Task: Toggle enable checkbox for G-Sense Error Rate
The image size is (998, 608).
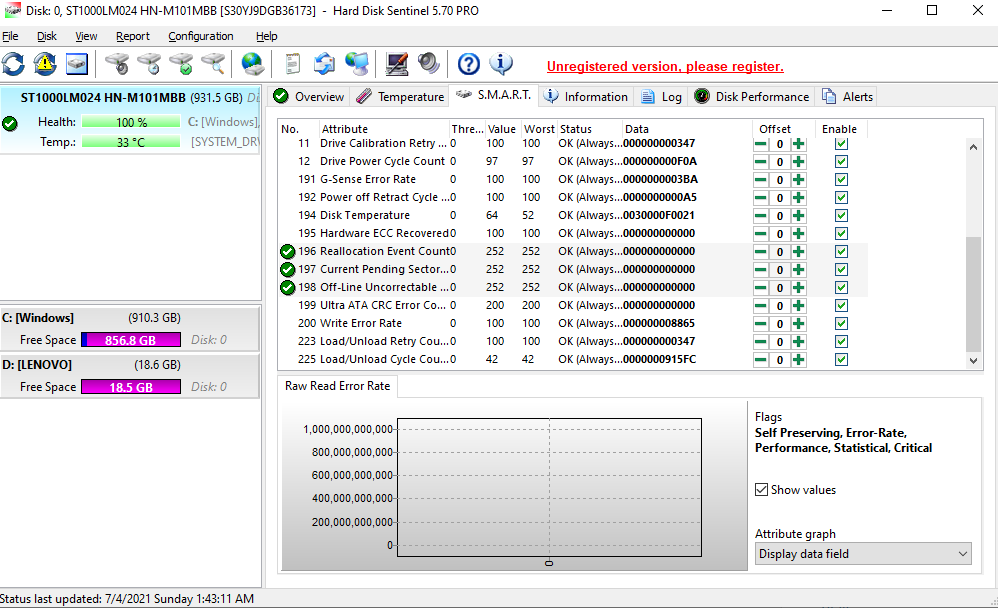Action: coord(841,180)
